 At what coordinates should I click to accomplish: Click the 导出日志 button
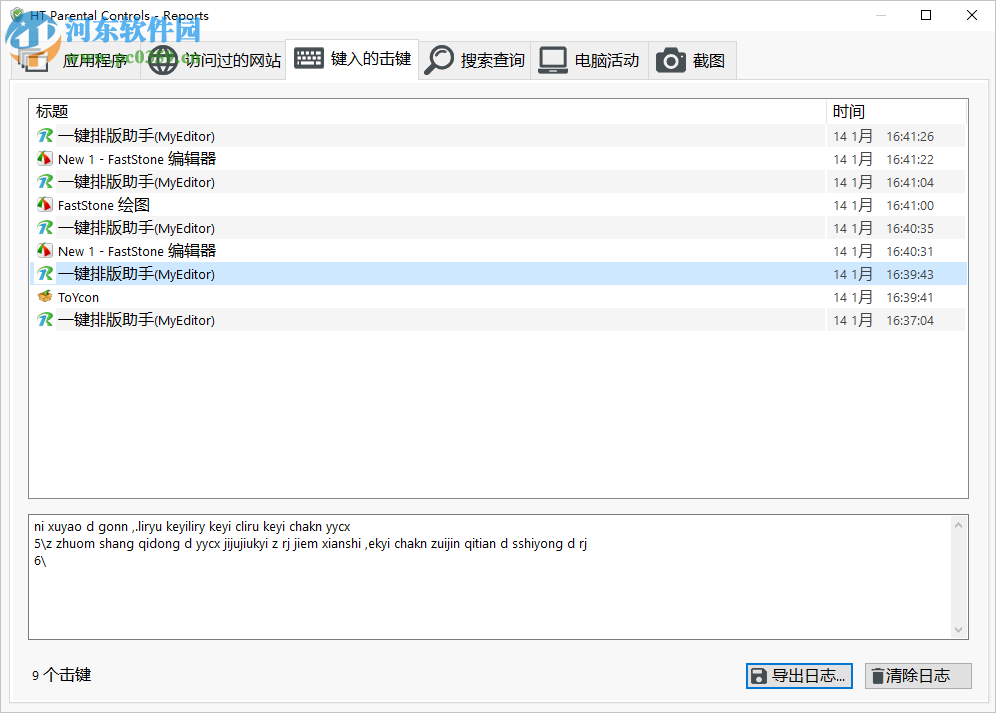coord(799,676)
